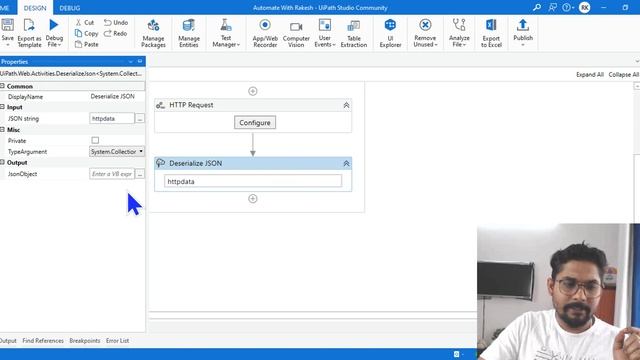Click JsonObject output input field
The width and height of the screenshot is (640, 360).
111,174
